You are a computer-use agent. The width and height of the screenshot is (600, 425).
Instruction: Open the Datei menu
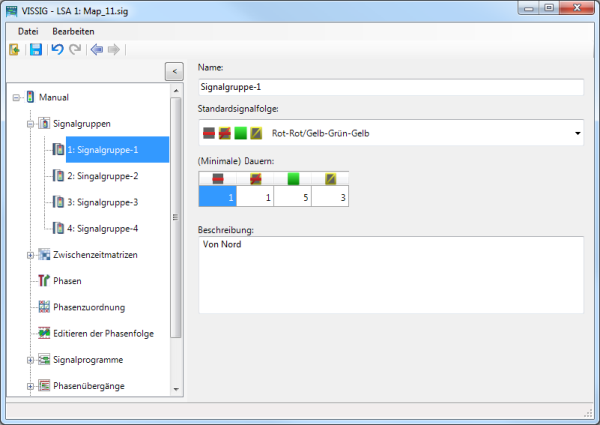28,31
